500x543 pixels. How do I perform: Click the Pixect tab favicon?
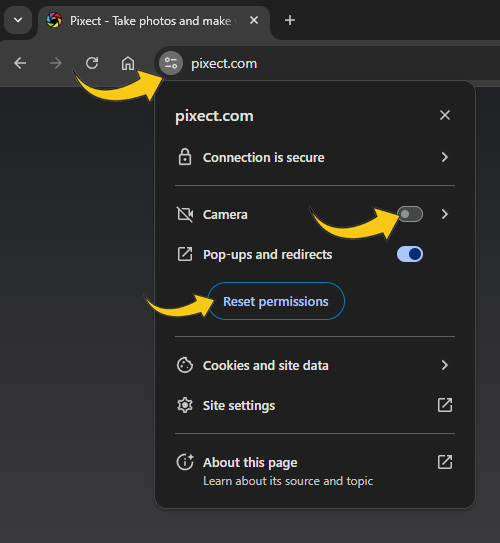coord(54,20)
